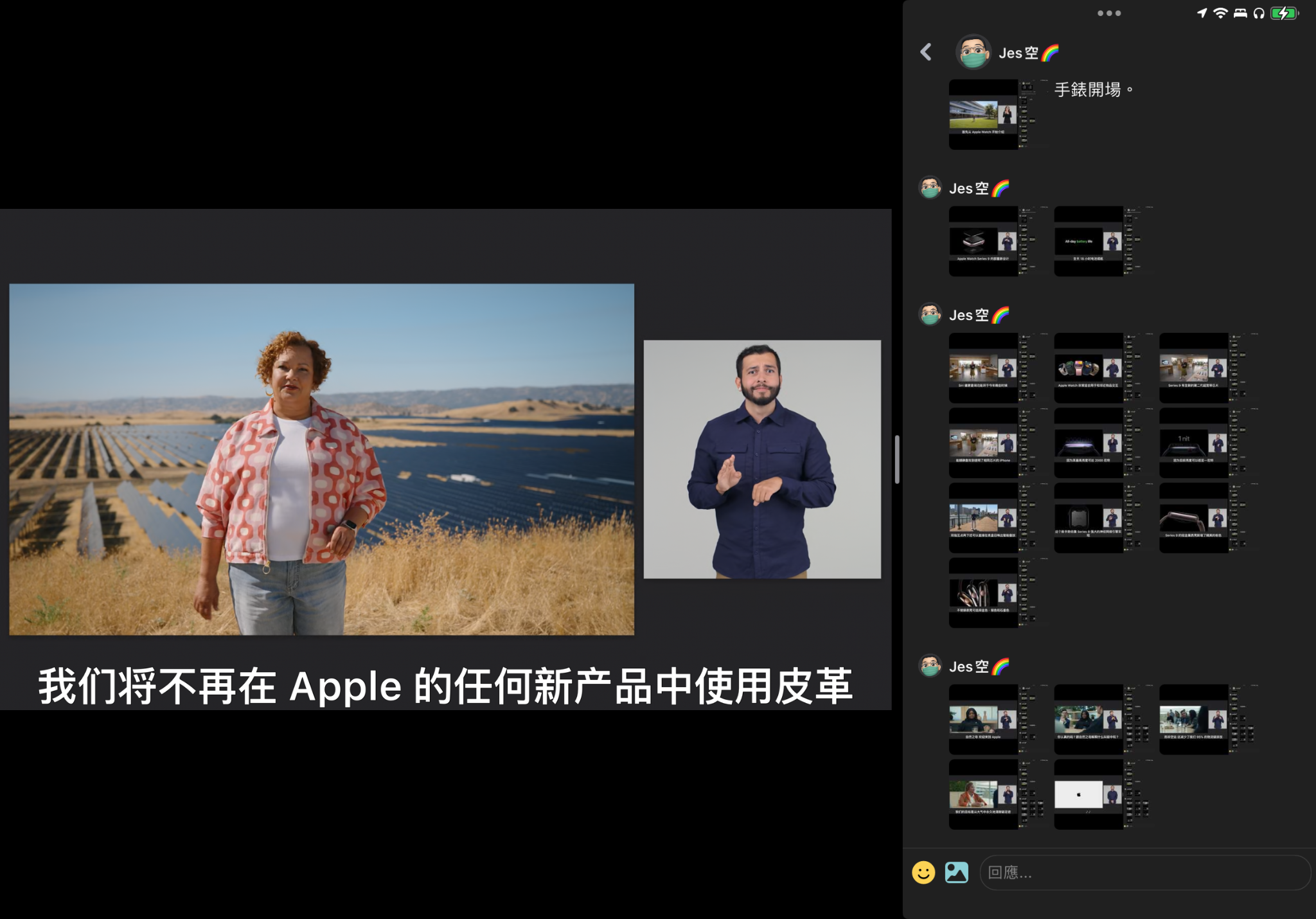Tap the location arrow status icon
Viewport: 1316px width, 919px height.
[1202, 13]
